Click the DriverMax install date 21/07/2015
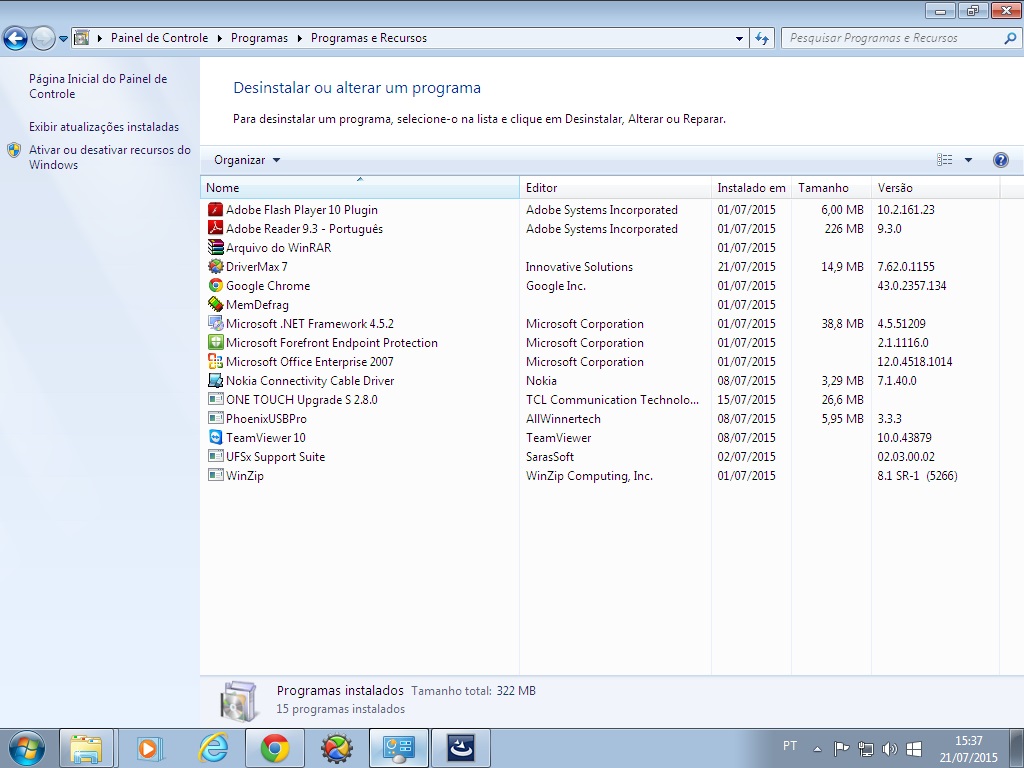The width and height of the screenshot is (1024, 768). coord(746,266)
